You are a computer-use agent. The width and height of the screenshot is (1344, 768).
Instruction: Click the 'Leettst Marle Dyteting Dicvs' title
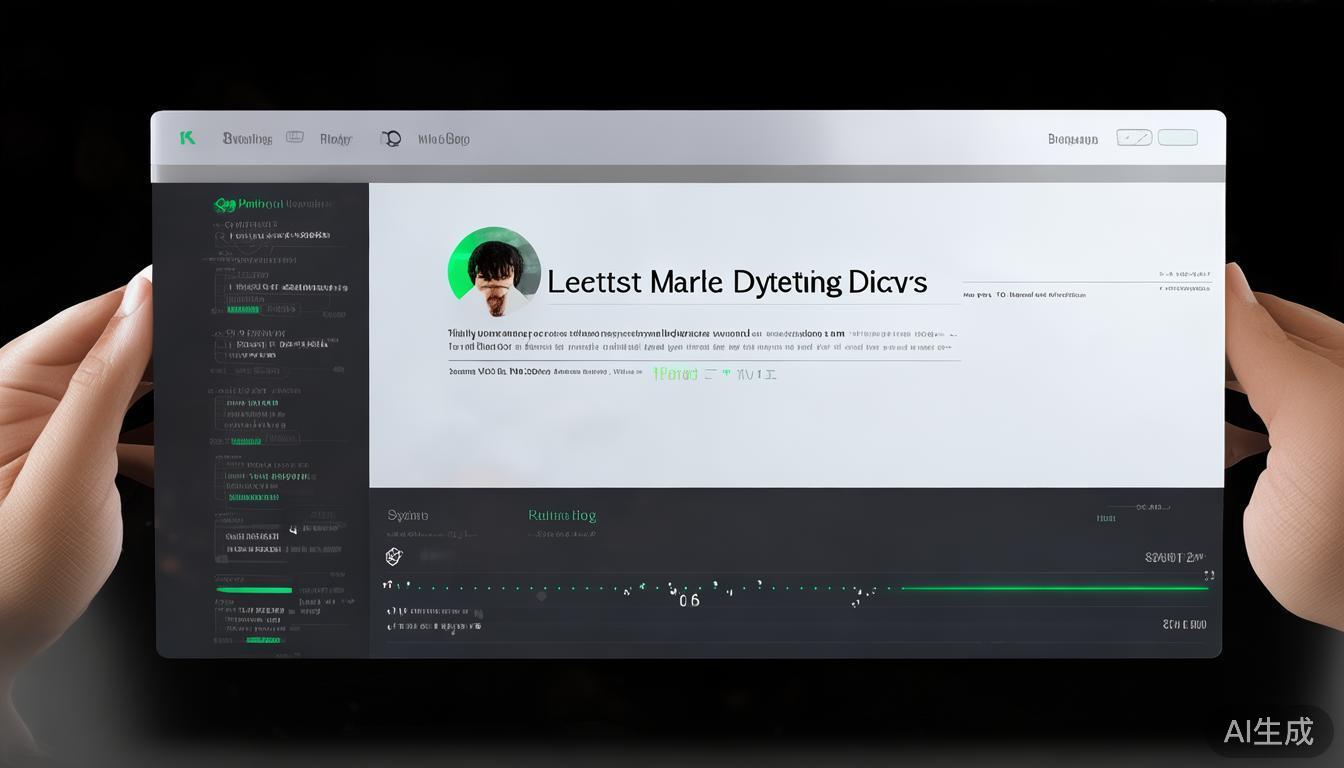click(737, 282)
